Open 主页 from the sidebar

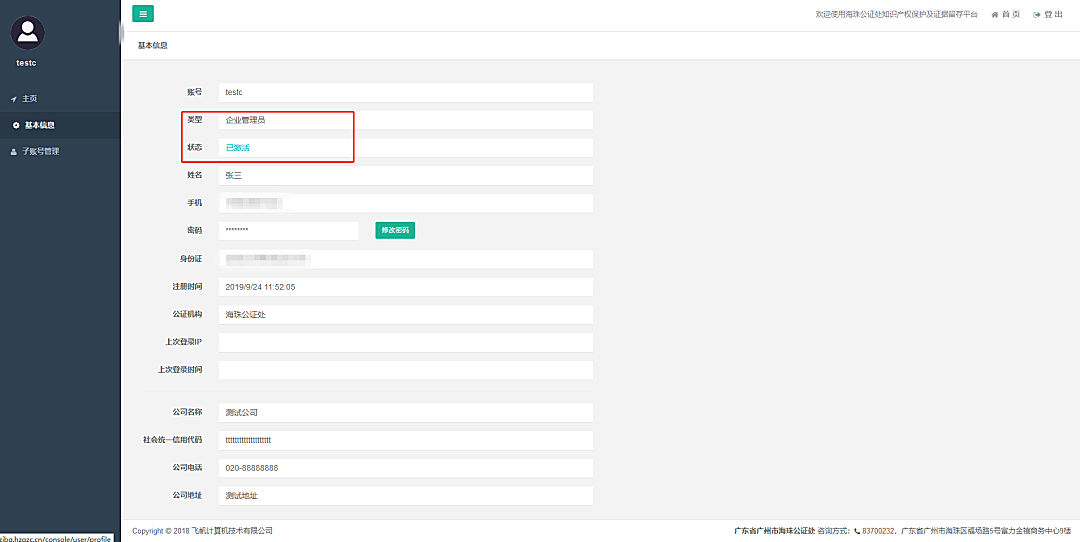(29, 99)
